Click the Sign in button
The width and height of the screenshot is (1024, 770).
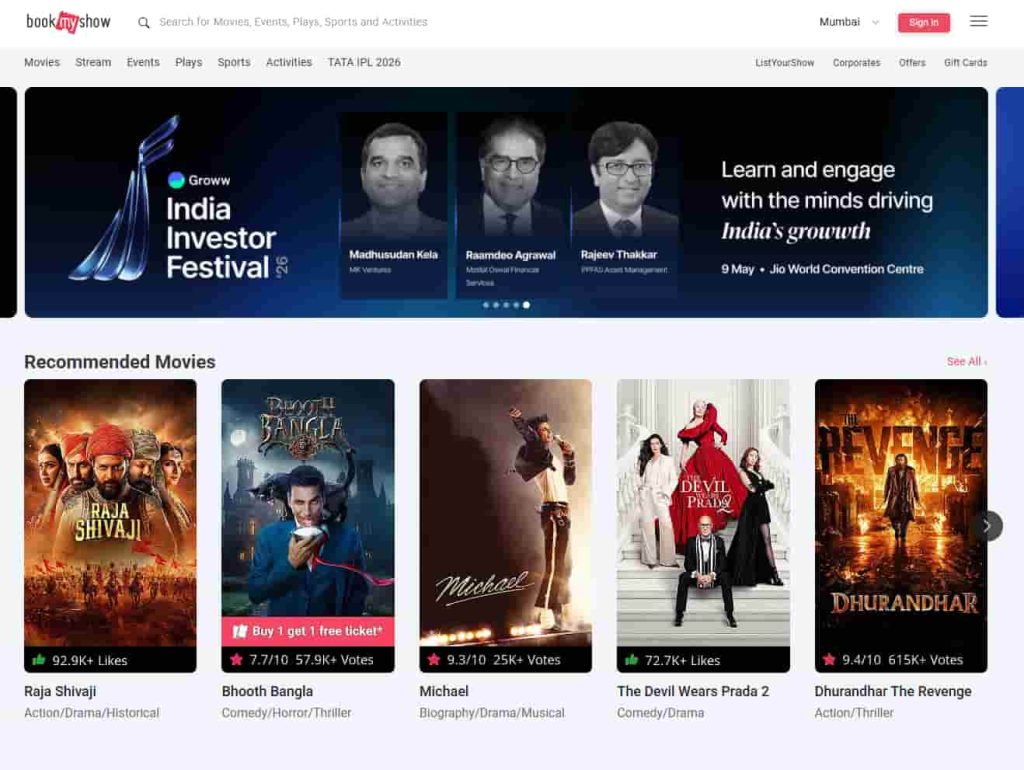pos(923,22)
